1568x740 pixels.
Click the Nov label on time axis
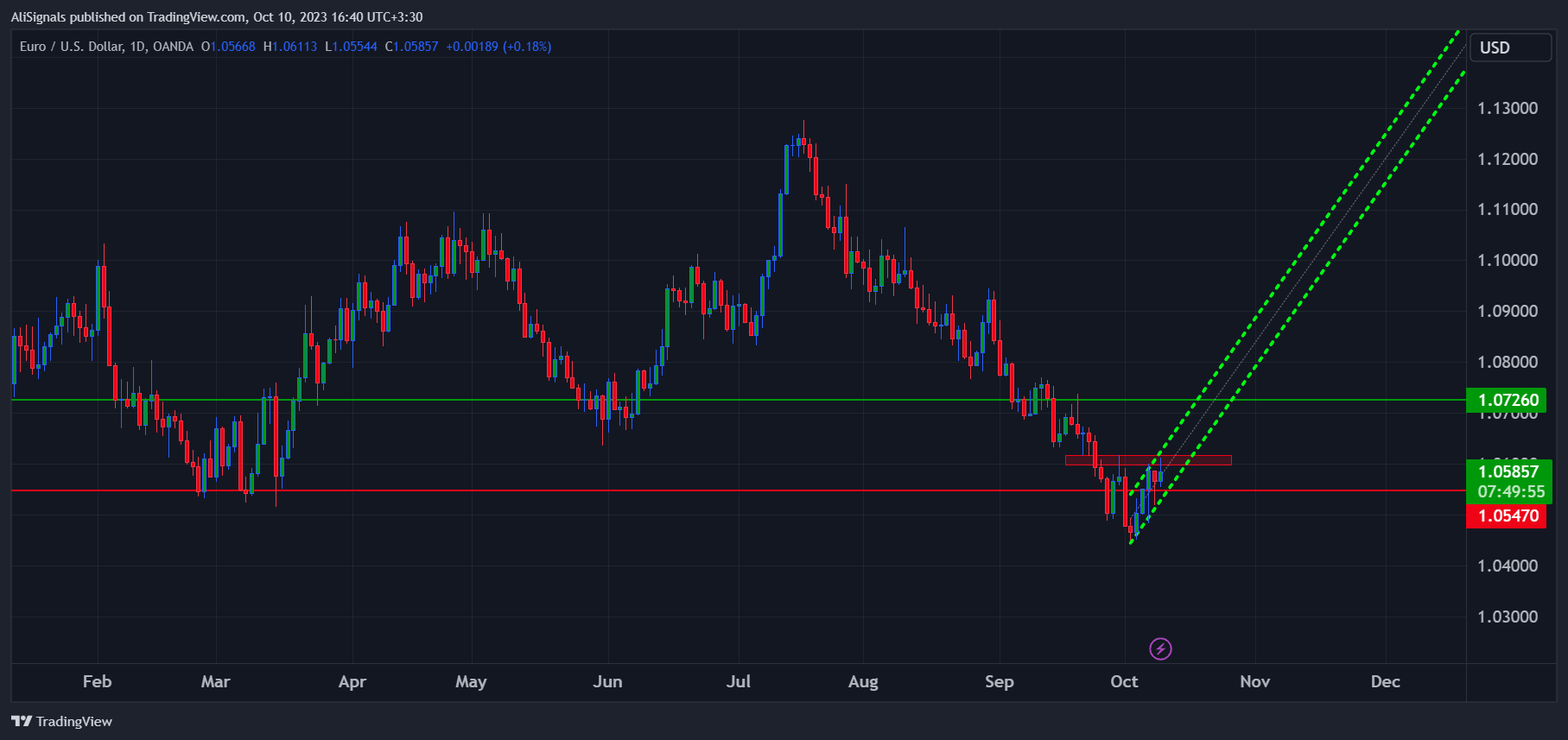point(1254,681)
